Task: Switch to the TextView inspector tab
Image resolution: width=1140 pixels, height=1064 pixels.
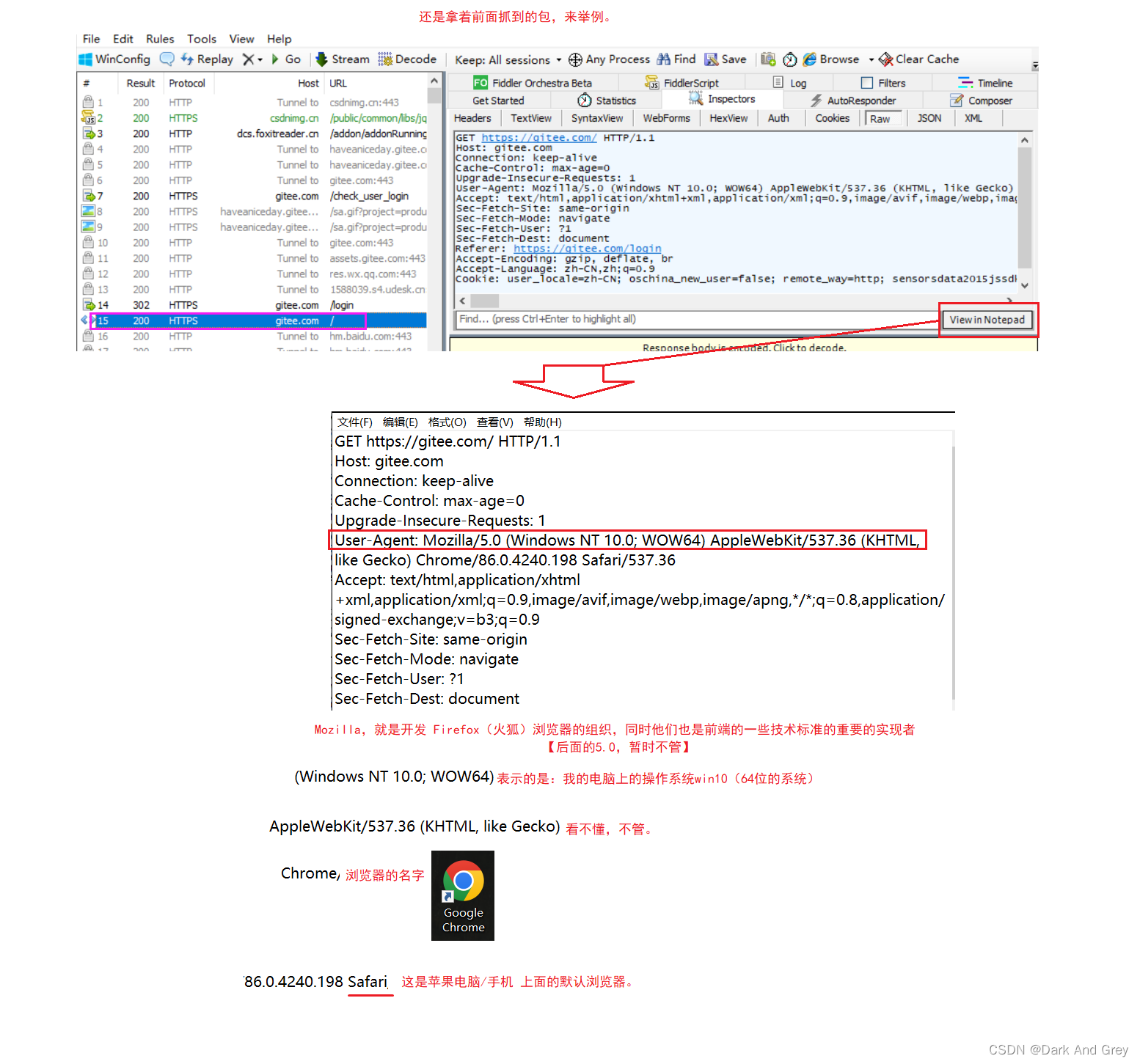Action: 531,118
